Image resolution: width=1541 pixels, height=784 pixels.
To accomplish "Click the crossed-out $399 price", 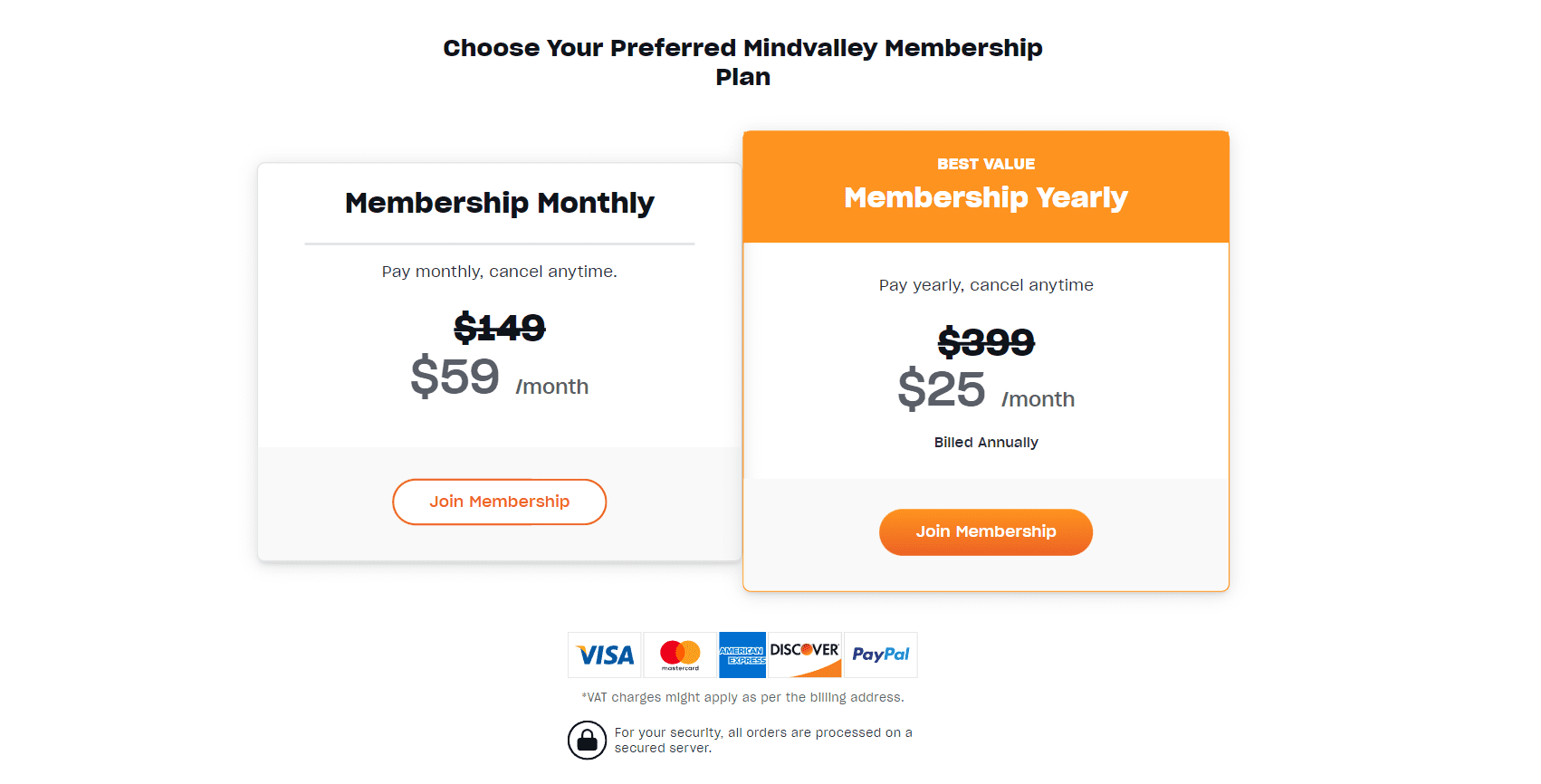I will point(985,342).
